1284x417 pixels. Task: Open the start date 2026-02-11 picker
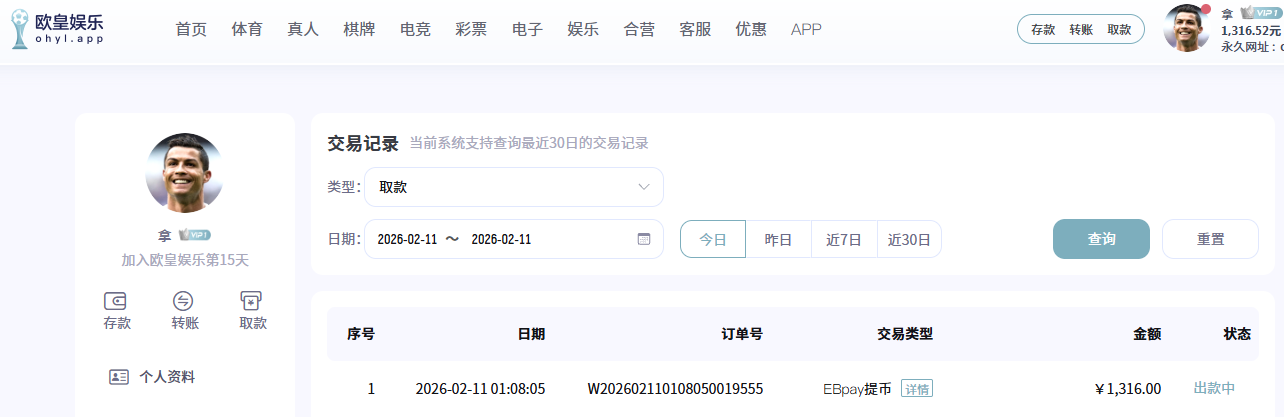(x=405, y=239)
